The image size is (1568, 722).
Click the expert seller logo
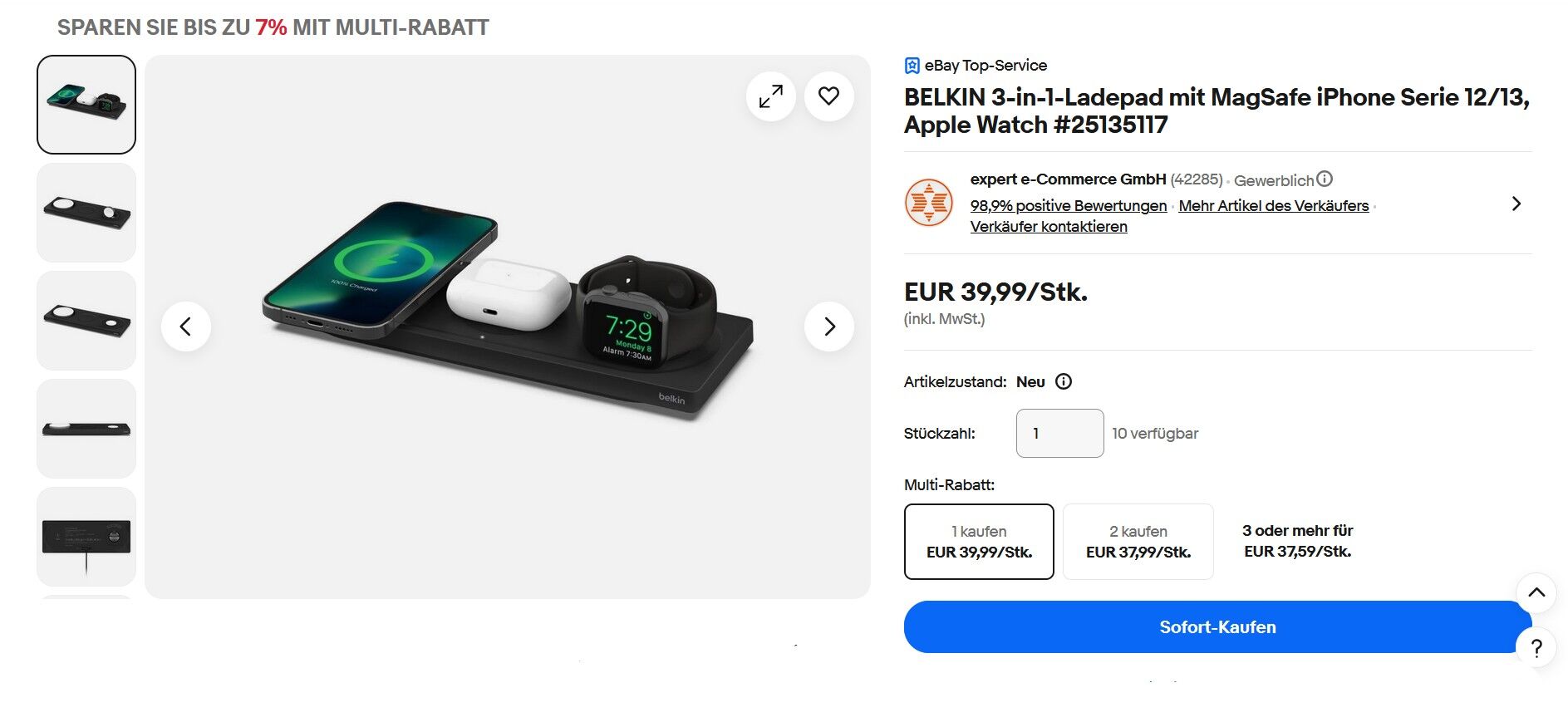[928, 203]
